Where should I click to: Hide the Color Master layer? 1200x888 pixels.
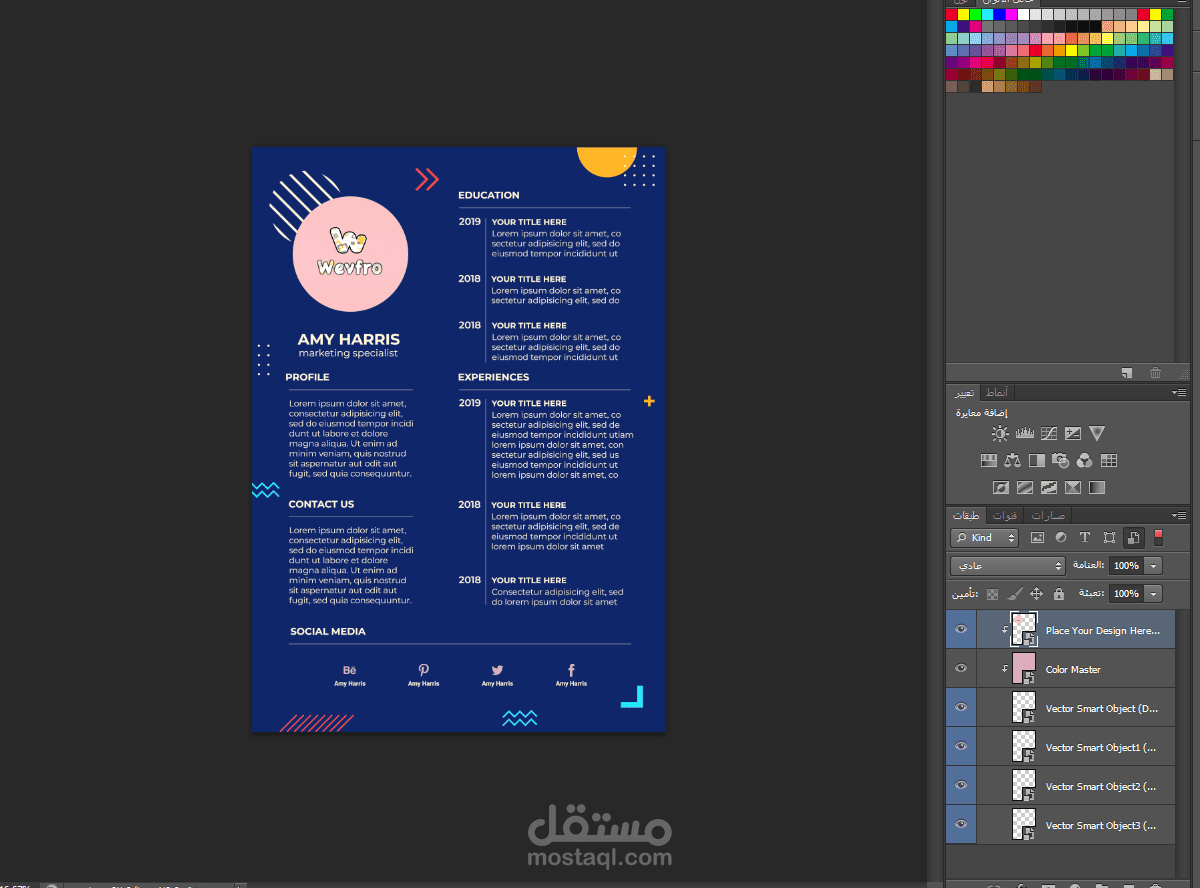(x=961, y=669)
